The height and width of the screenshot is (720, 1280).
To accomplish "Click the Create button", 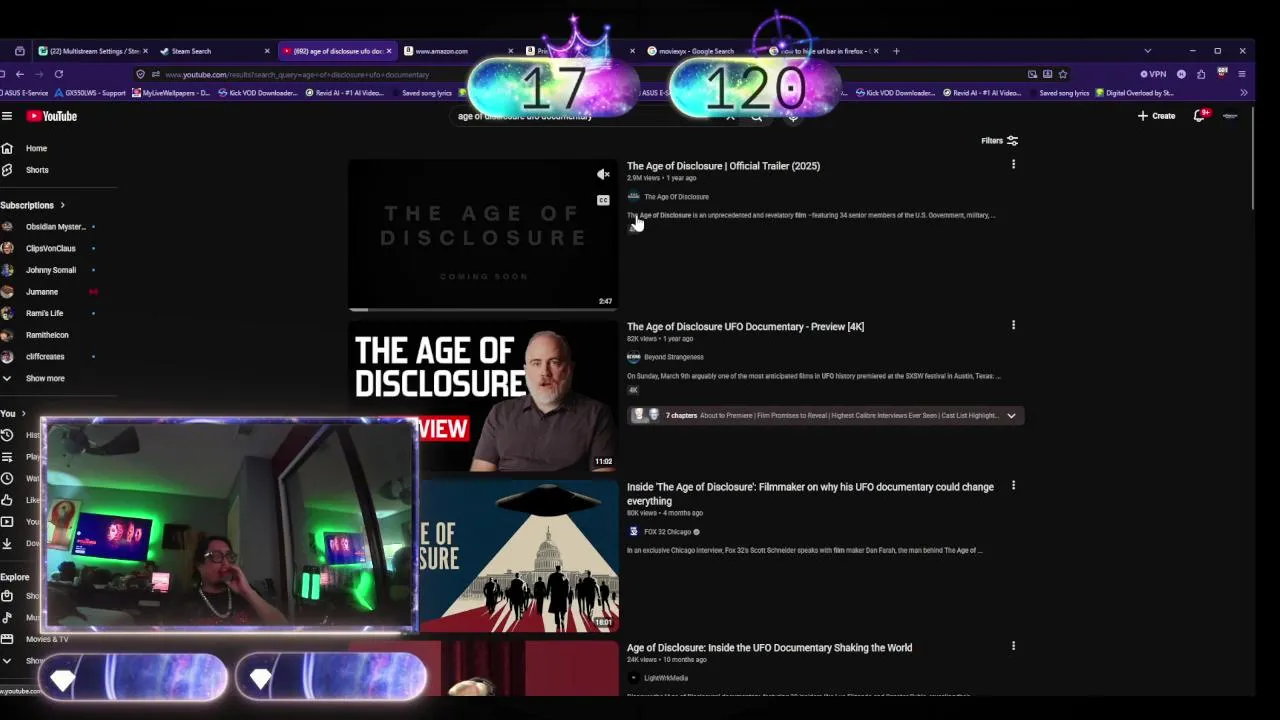I will [x=1156, y=116].
